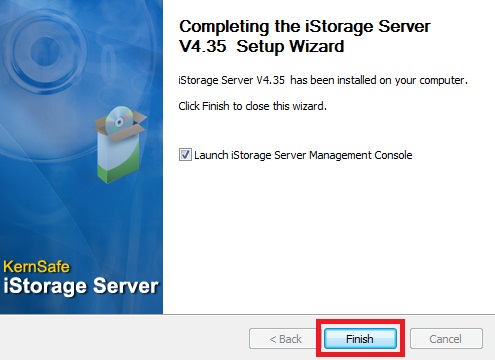
Task: Select the Completing the iStorage Server heading
Action: tap(305, 26)
